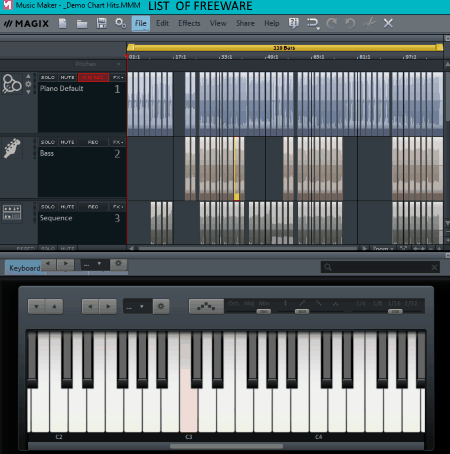Solo the Bass track
This screenshot has height=454, width=450.
point(48,142)
